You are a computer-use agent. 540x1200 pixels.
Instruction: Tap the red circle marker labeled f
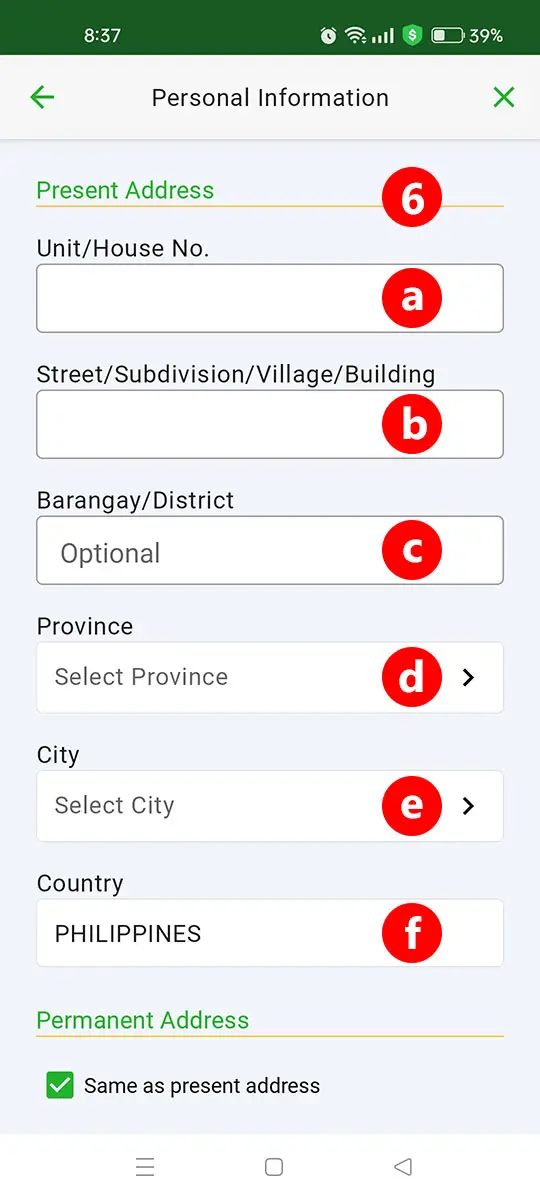(x=412, y=933)
